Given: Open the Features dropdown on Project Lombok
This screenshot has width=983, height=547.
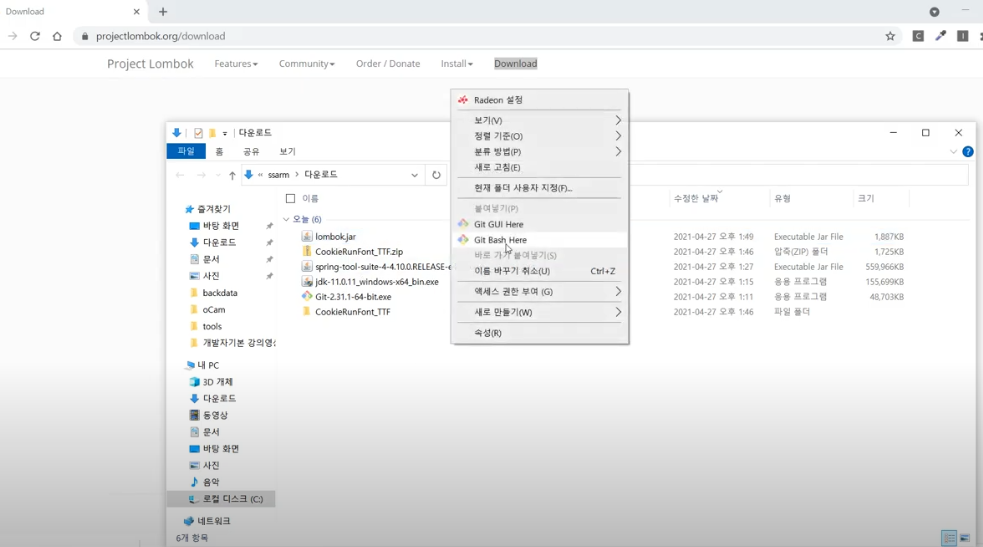Looking at the screenshot, I should pos(236,64).
